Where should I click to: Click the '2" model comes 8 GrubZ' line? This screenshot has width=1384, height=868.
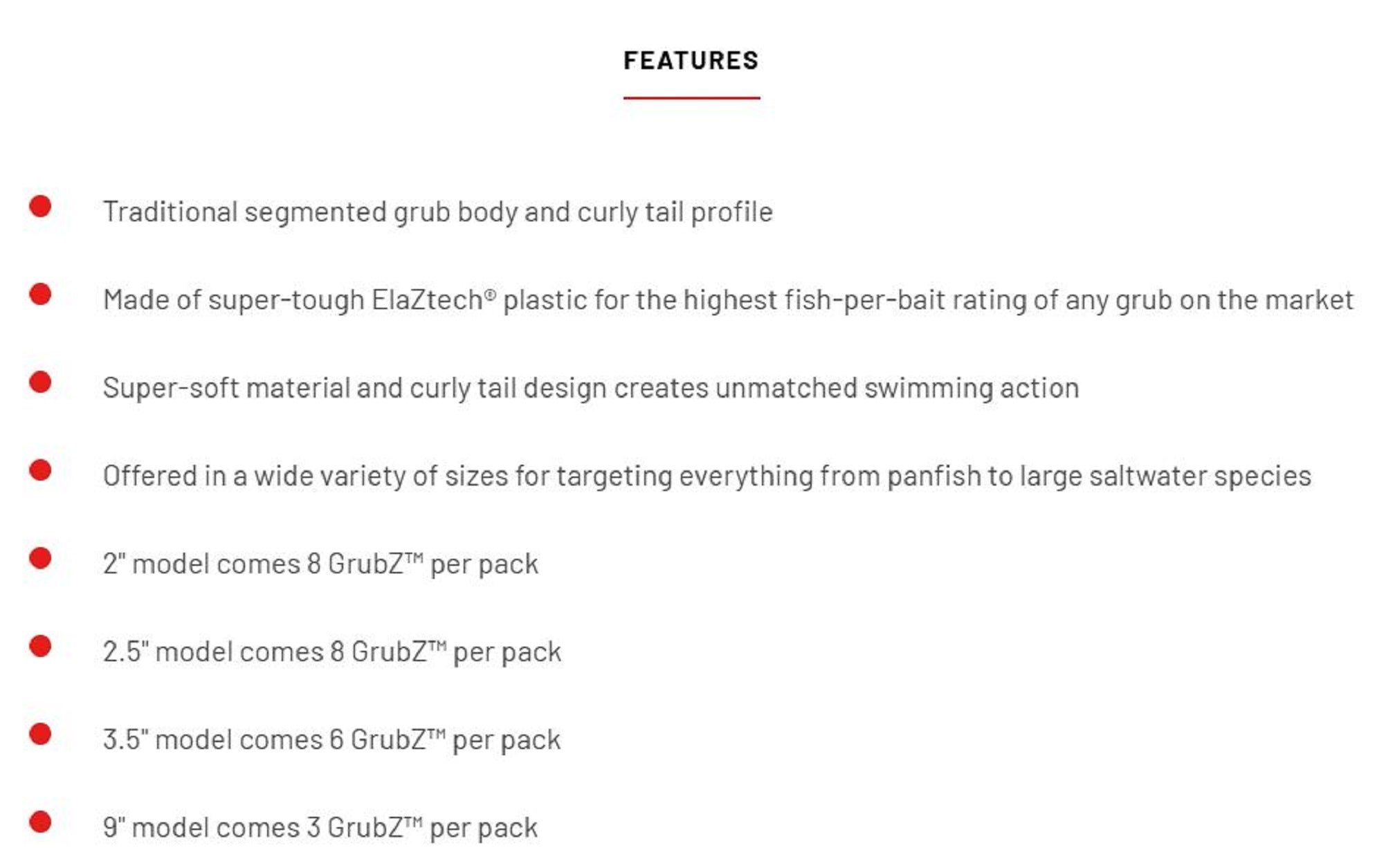pyautogui.click(x=320, y=564)
